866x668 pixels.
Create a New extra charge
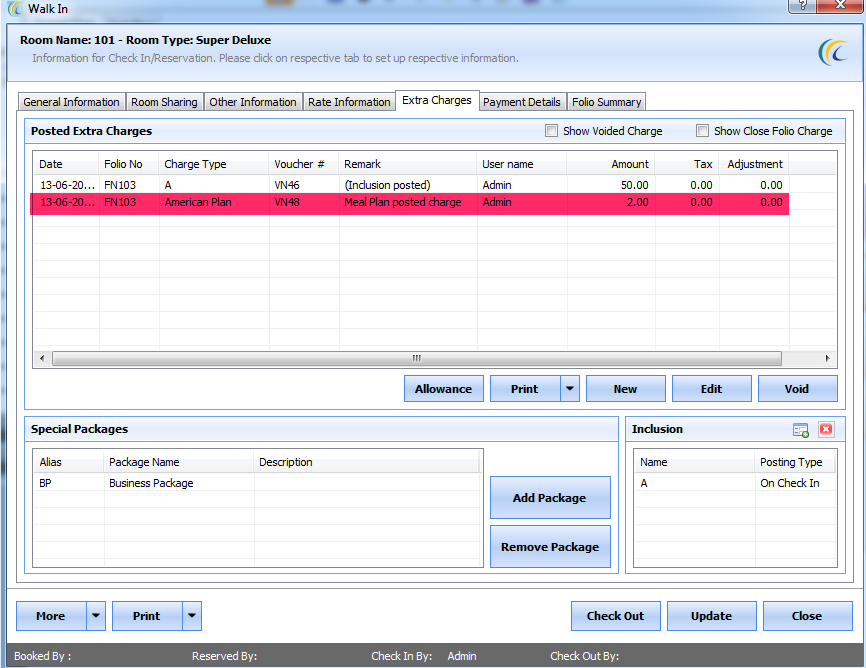[625, 388]
